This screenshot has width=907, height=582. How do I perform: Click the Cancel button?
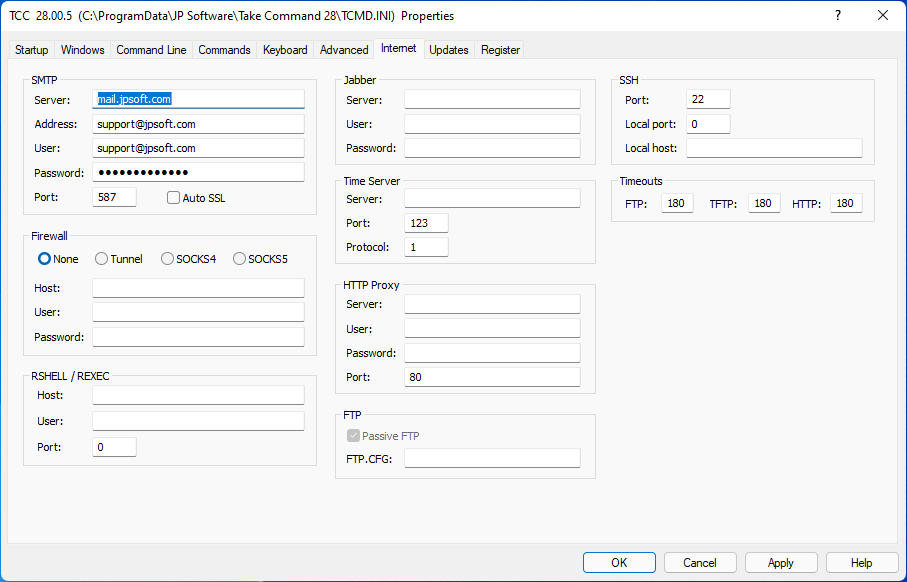(x=700, y=563)
